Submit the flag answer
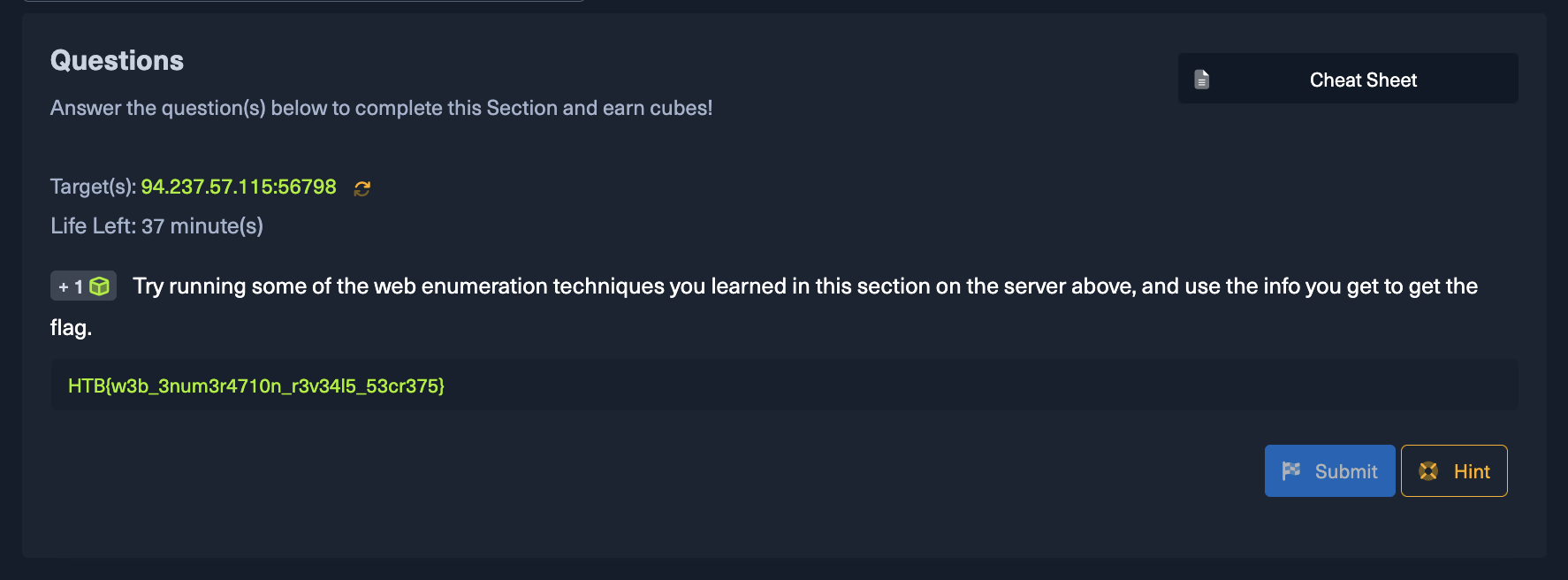Screen dimensions: 1568x580 1329,471
